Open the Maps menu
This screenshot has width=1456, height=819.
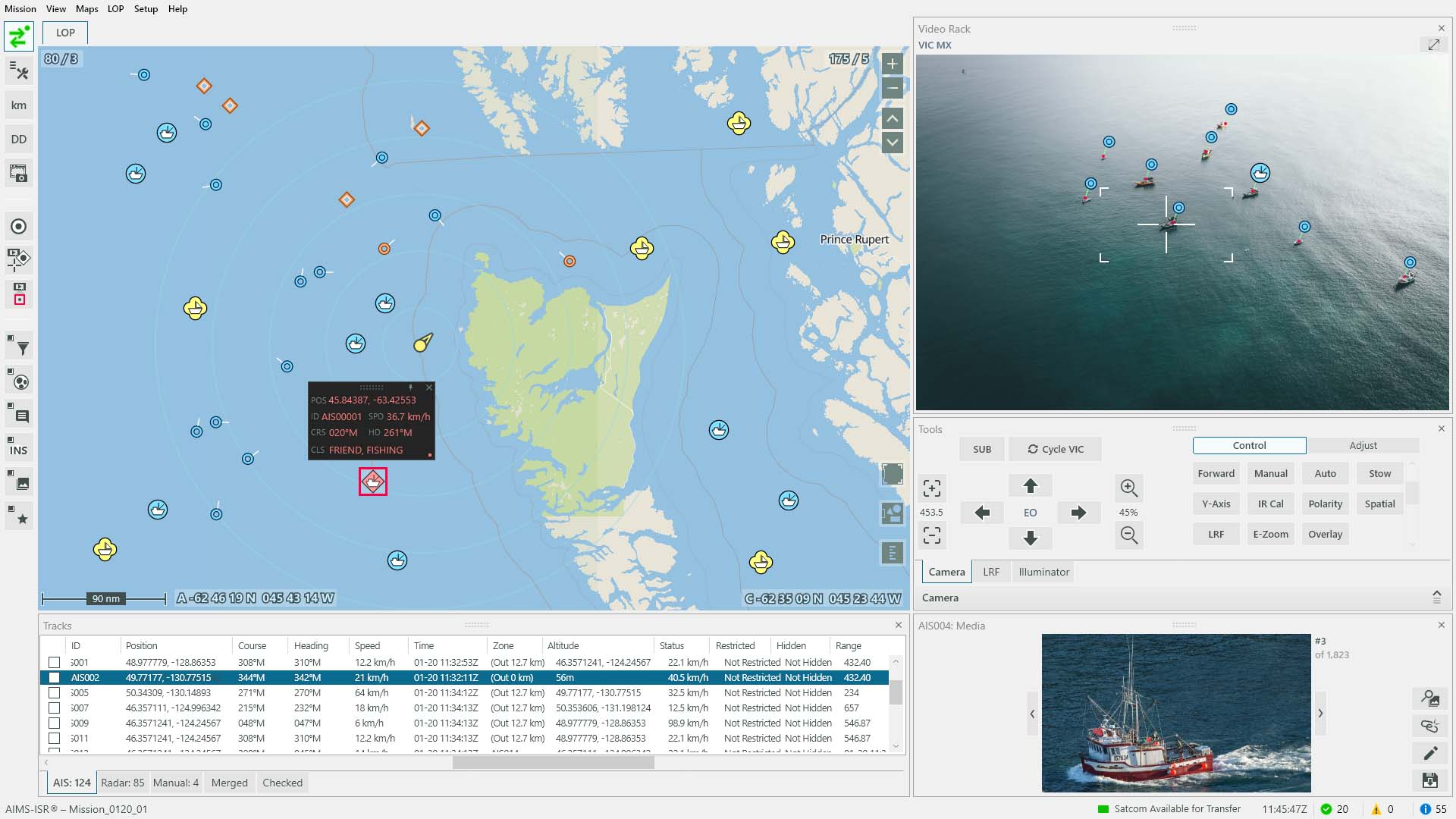tap(86, 9)
